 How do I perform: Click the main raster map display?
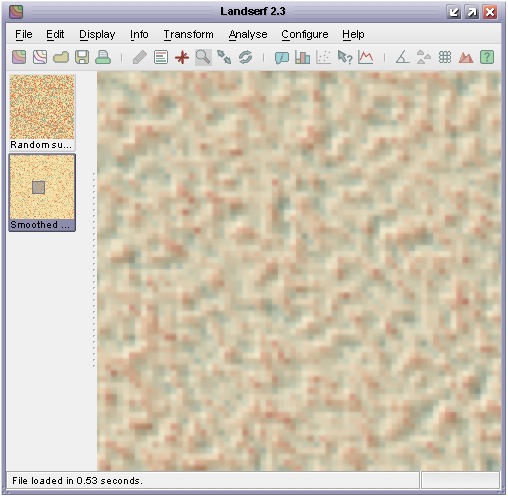point(299,271)
